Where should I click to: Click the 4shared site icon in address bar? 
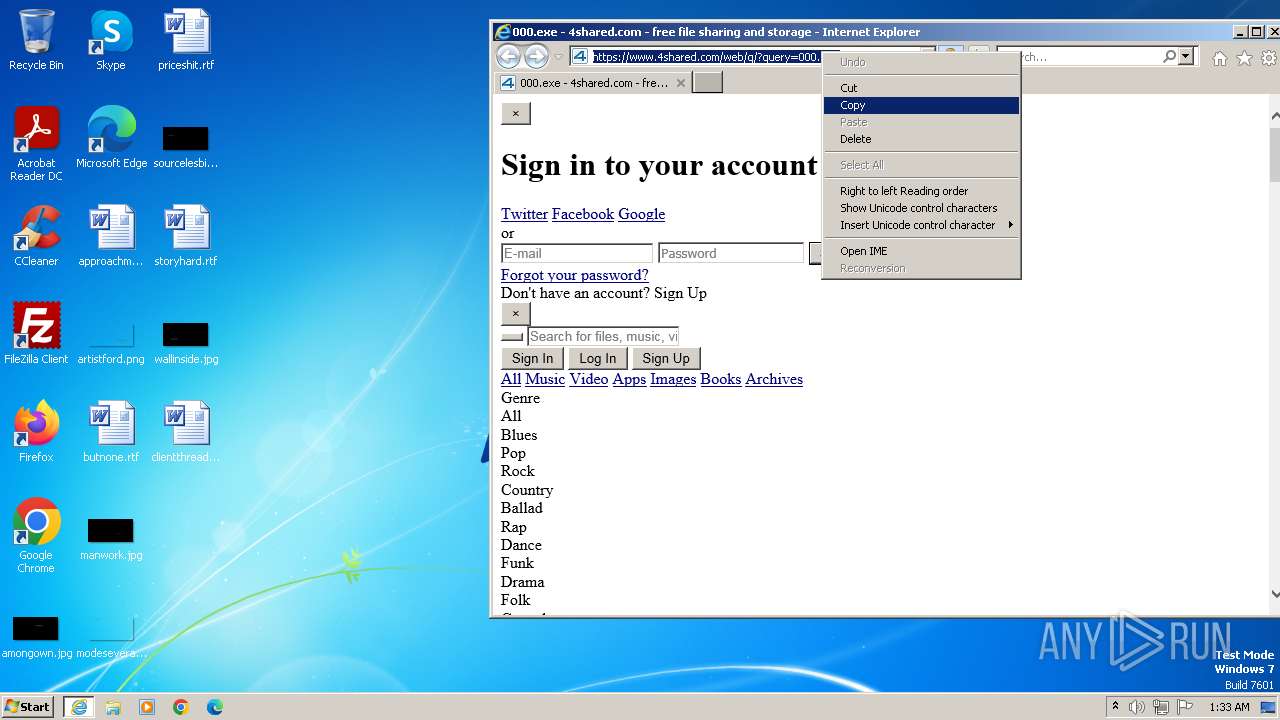coord(580,57)
